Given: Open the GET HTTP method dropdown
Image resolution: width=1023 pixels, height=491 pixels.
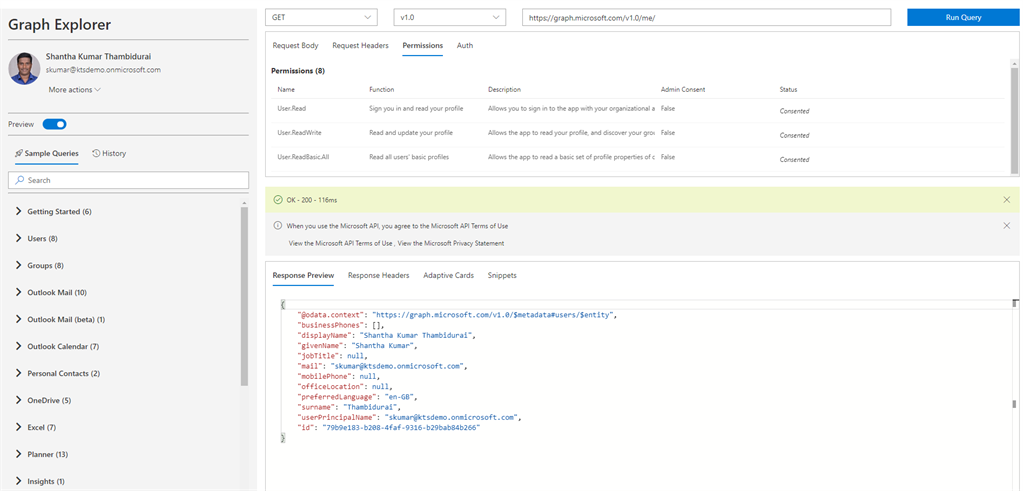Looking at the screenshot, I should (321, 18).
